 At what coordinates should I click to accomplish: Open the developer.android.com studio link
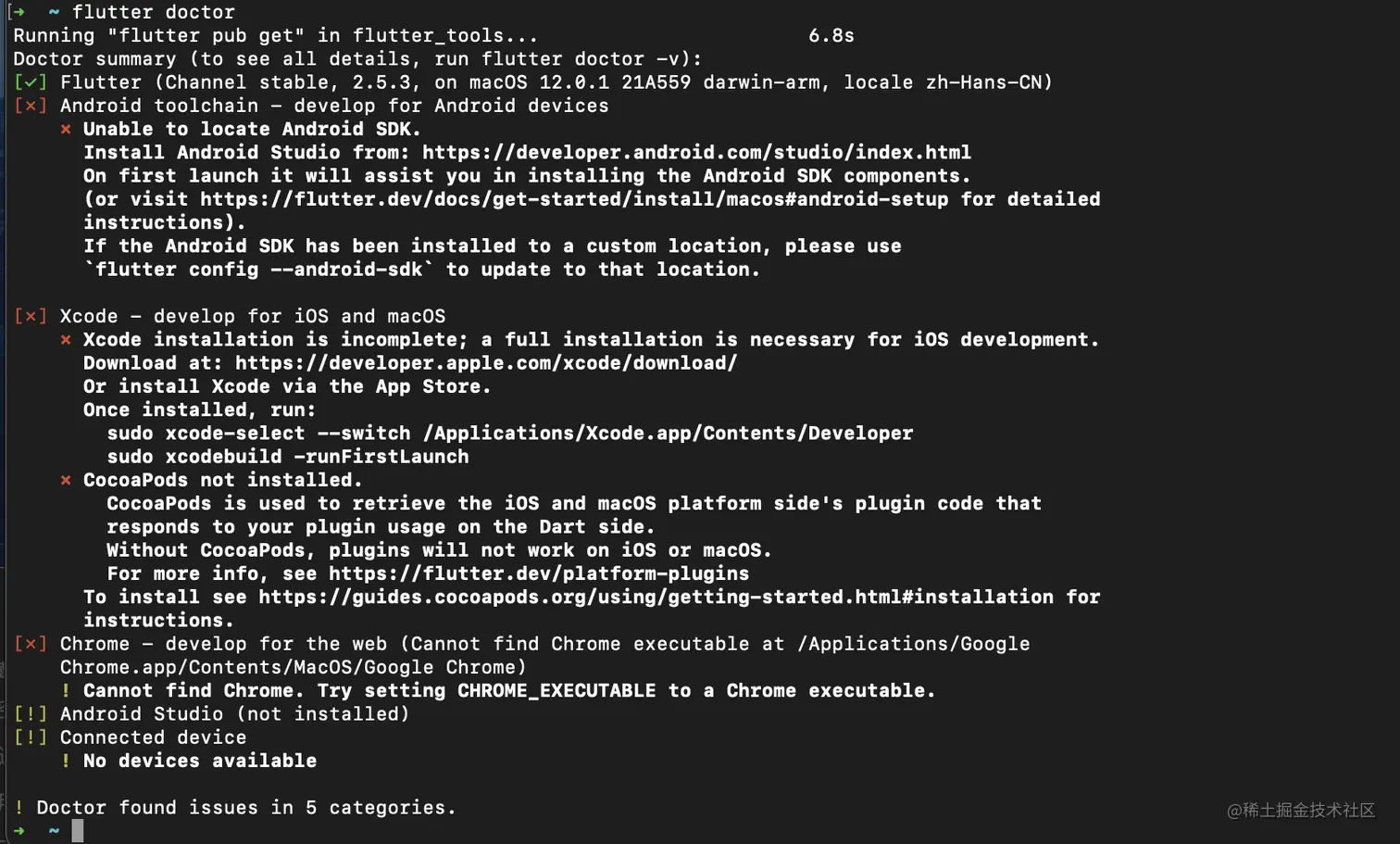click(696, 152)
